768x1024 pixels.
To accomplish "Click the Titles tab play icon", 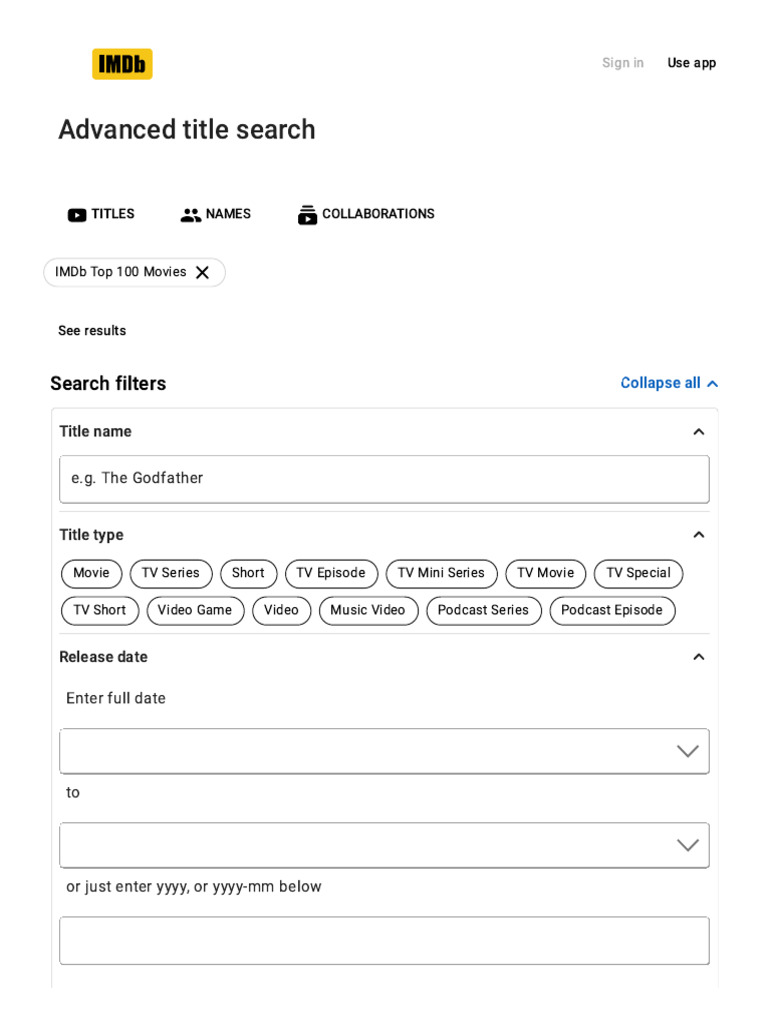I will tap(77, 215).
